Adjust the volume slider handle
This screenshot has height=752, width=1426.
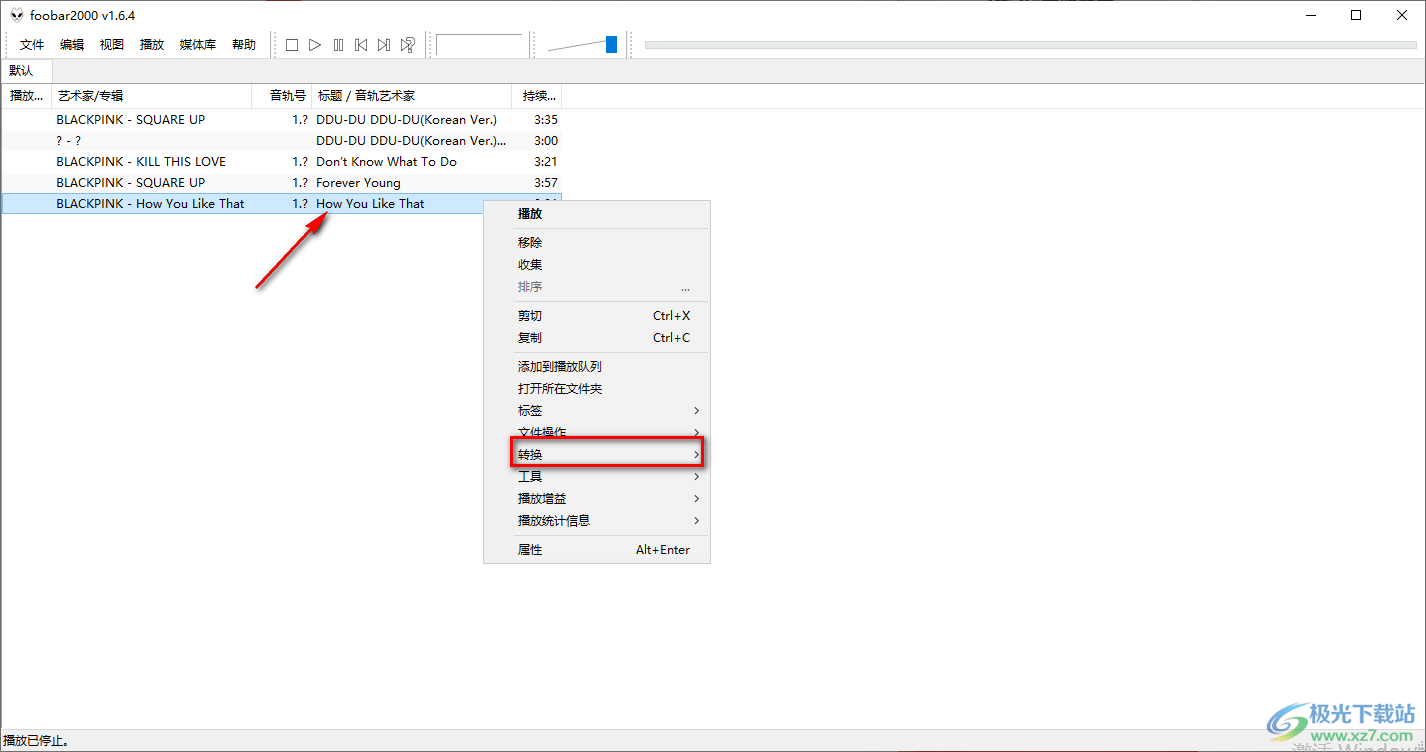pos(611,44)
